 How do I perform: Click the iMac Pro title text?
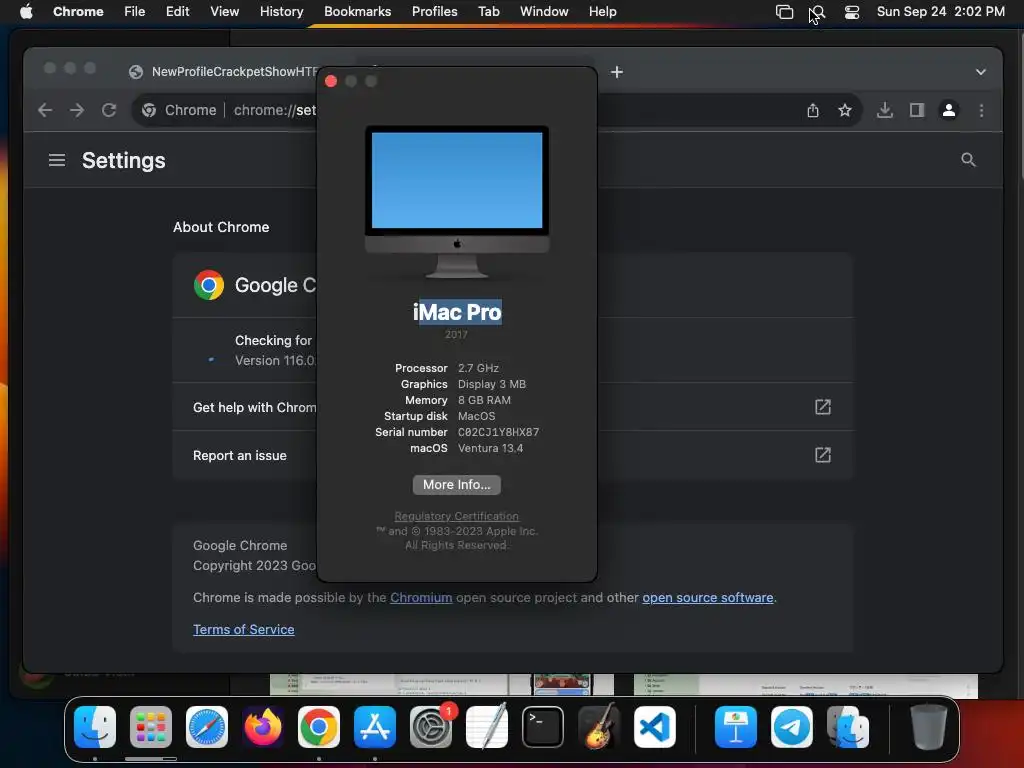coord(457,312)
